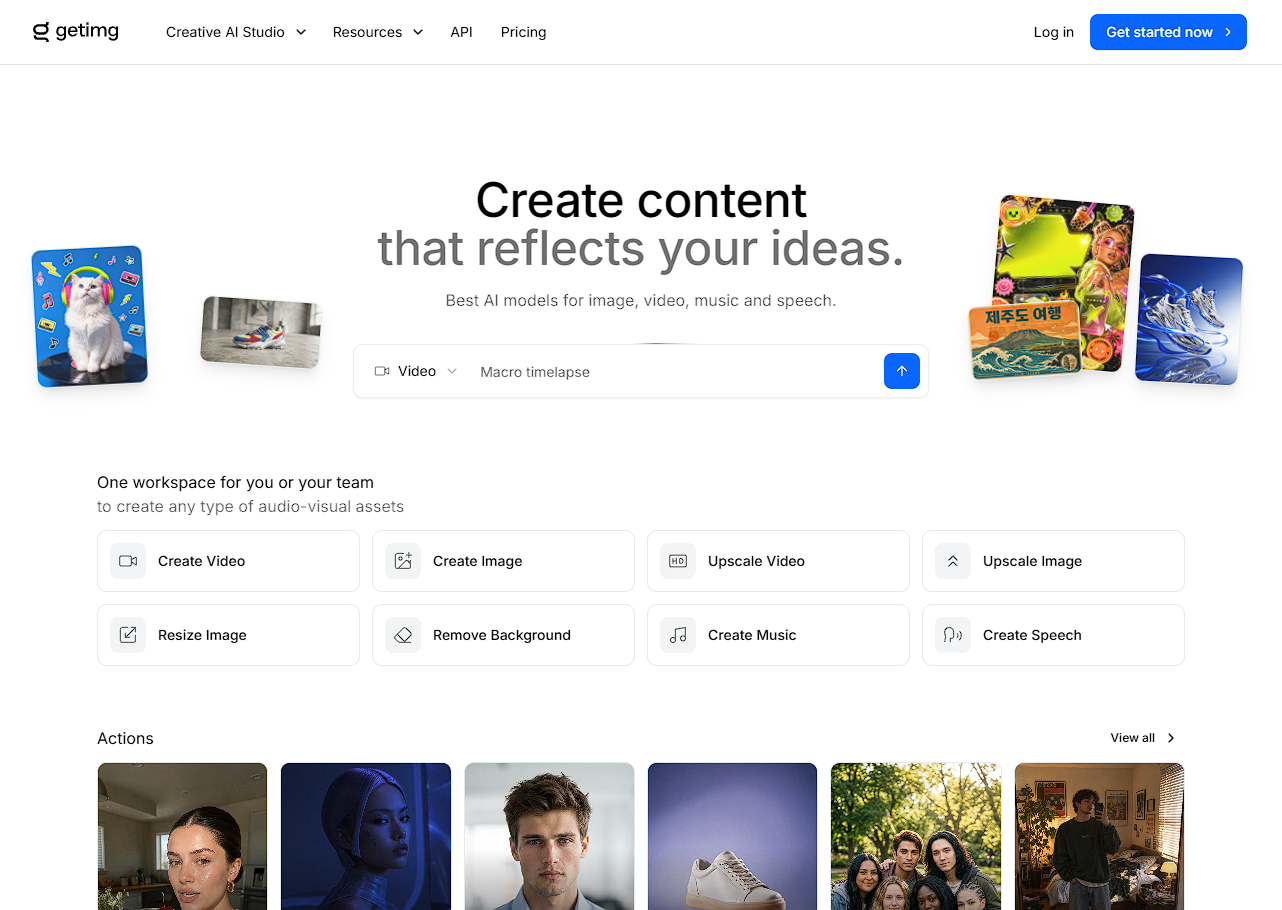Click the Get started now button
Image resolution: width=1282 pixels, height=910 pixels.
[x=1168, y=32]
